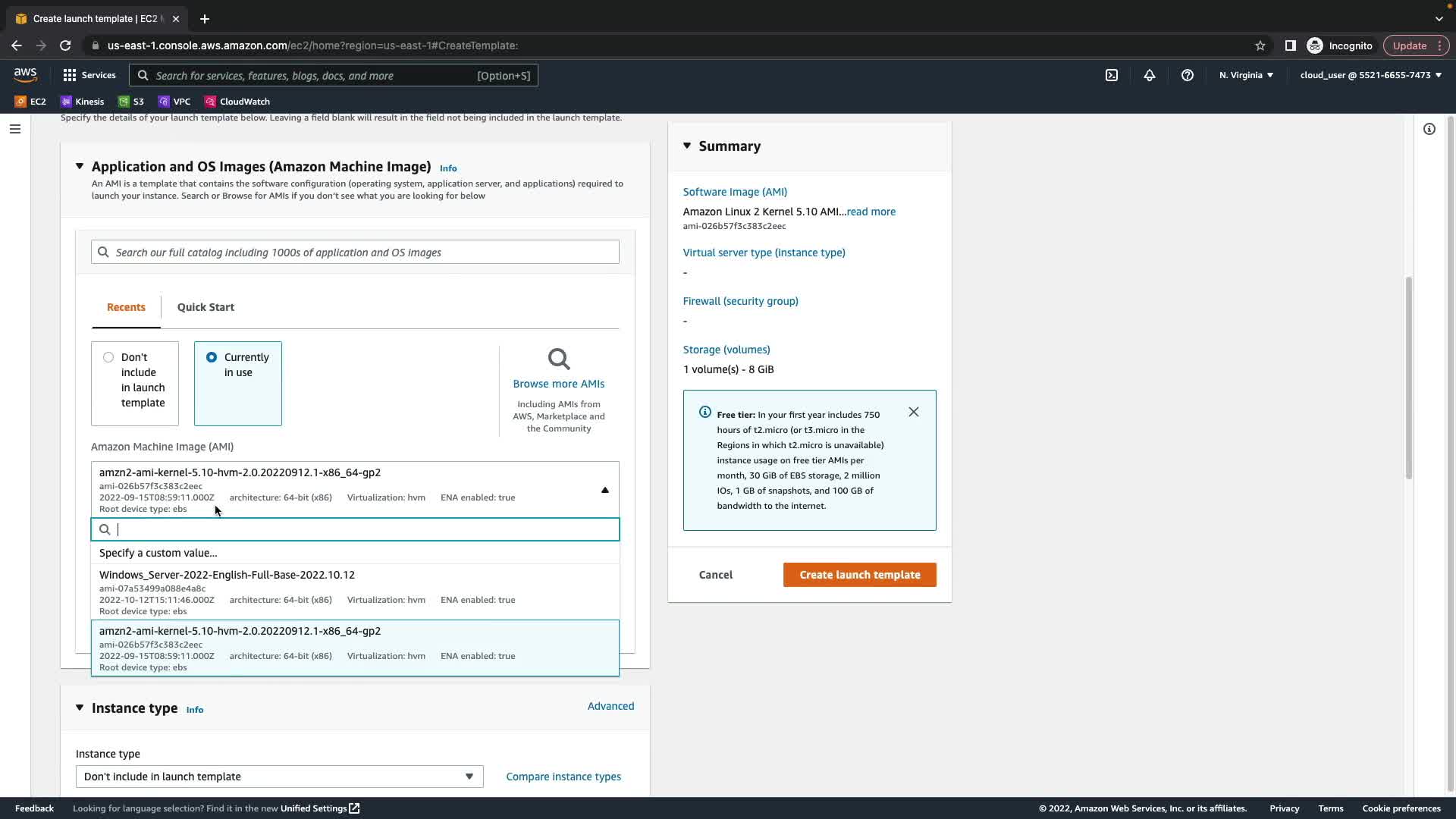Open AWS CloudShell icon in top bar
The width and height of the screenshot is (1456, 819).
(x=1112, y=75)
